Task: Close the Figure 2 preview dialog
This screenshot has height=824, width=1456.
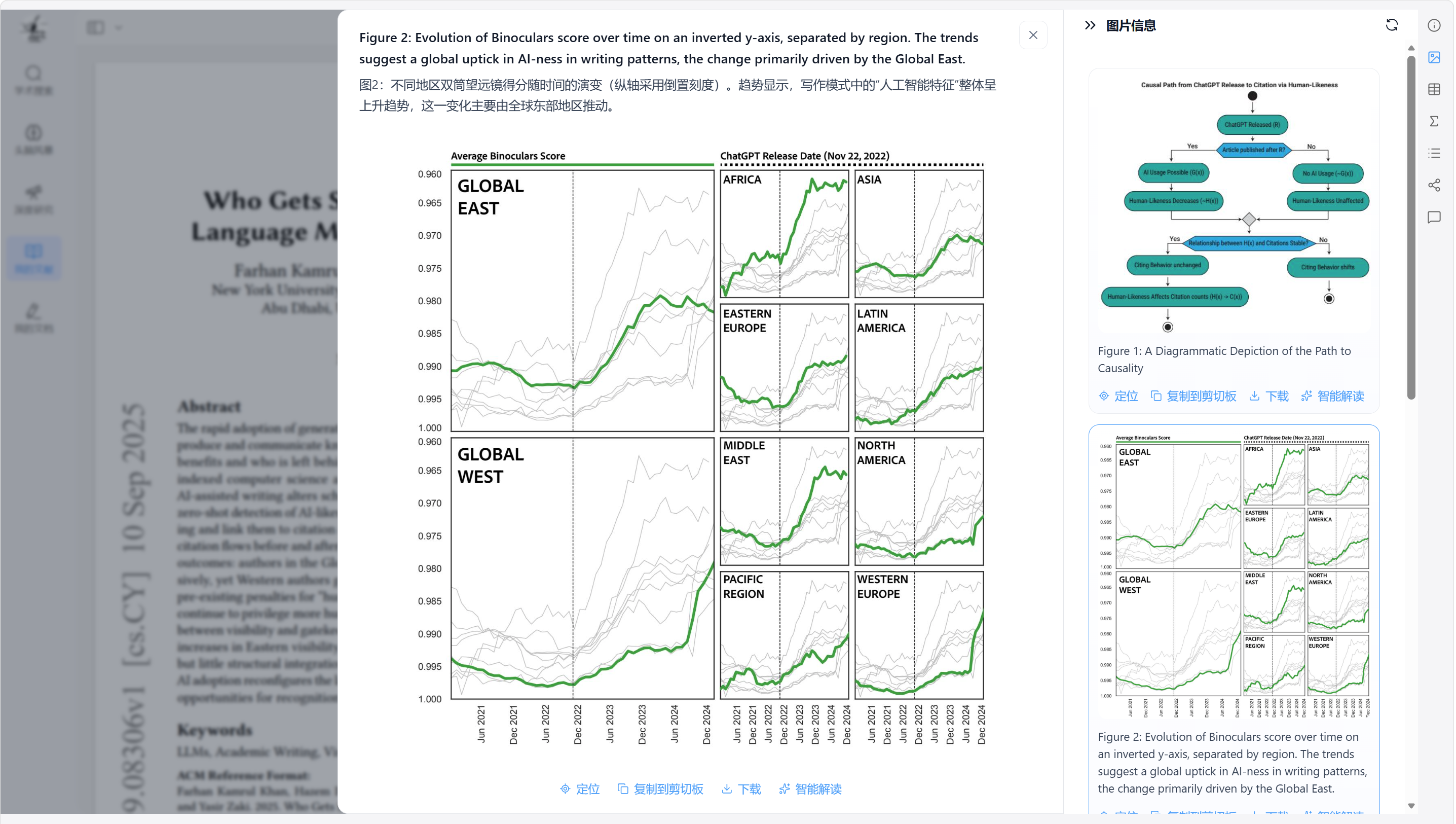Action: click(1032, 35)
